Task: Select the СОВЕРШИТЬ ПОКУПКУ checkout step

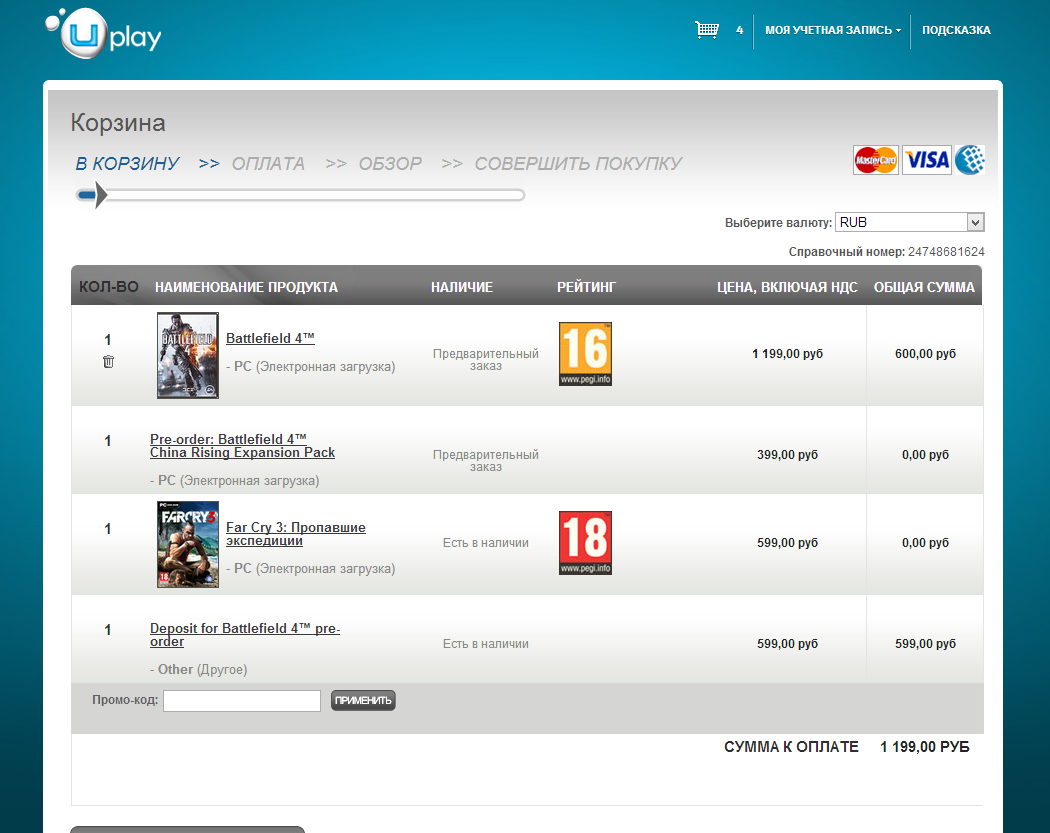Action: (x=578, y=163)
